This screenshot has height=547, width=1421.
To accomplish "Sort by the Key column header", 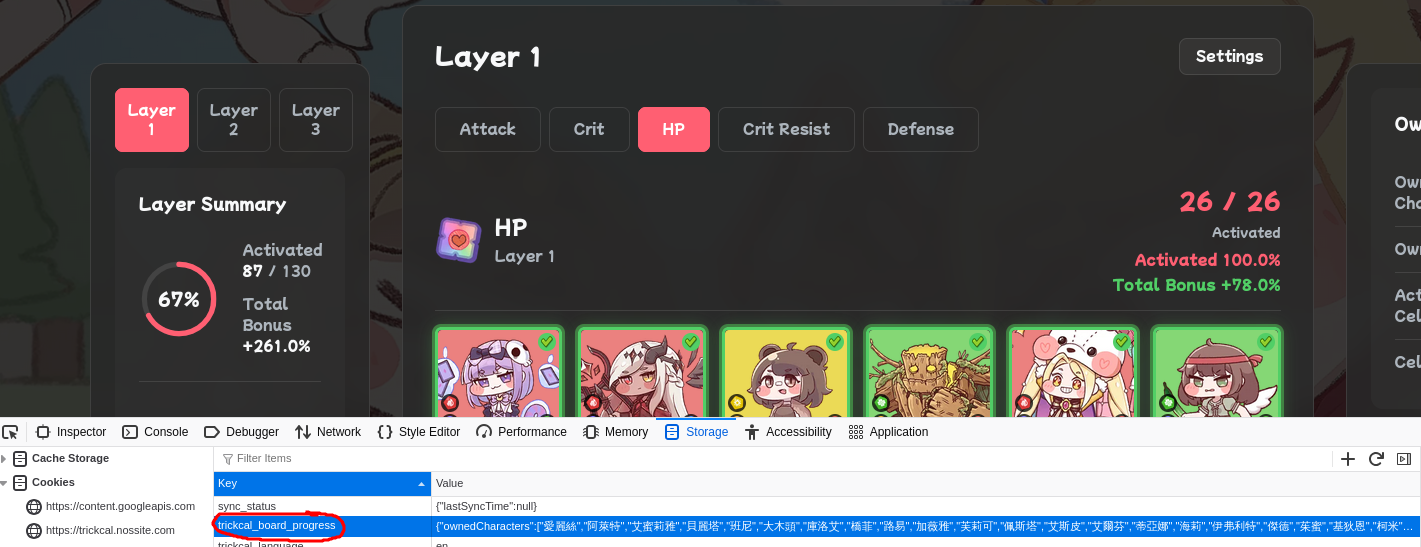I will coord(322,484).
